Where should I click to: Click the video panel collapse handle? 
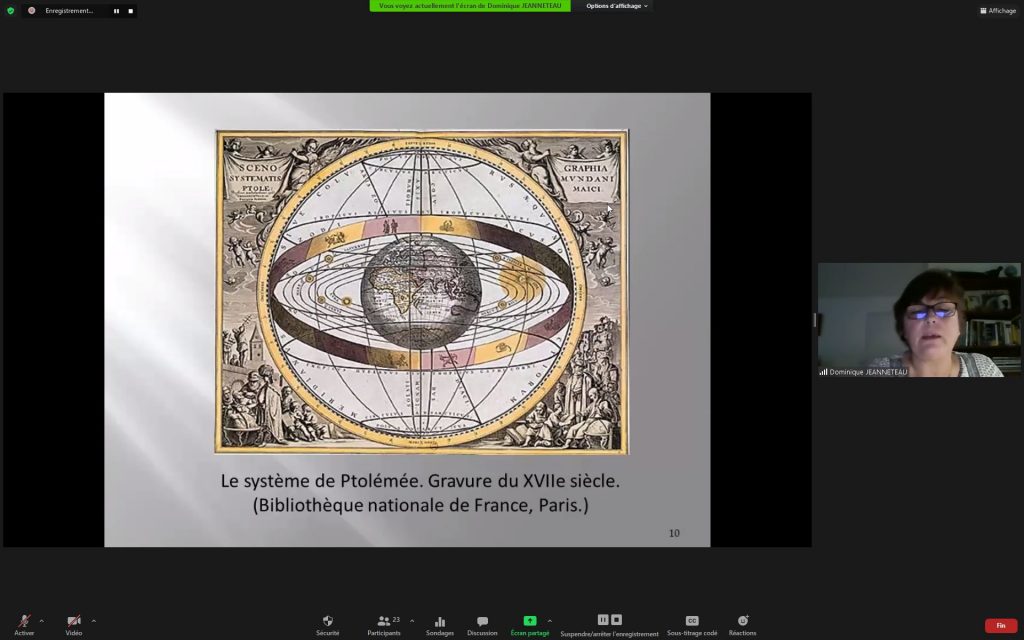tap(814, 320)
